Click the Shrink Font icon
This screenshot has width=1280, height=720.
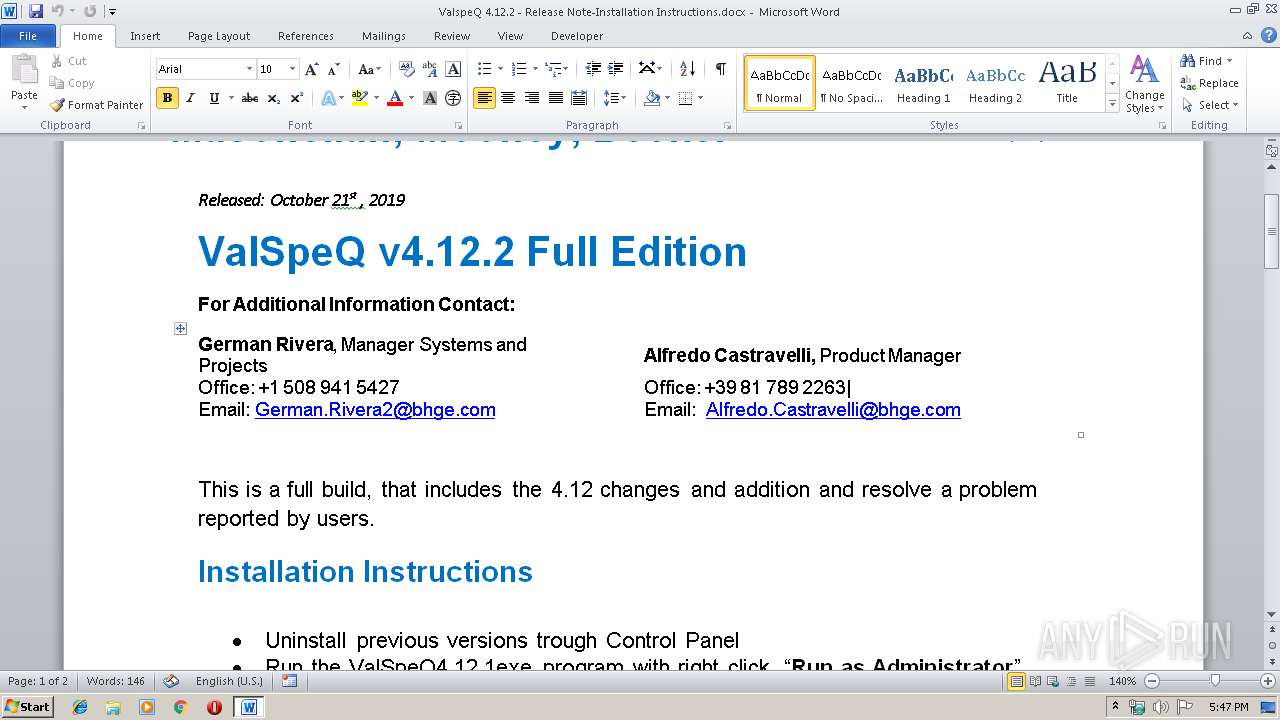coord(334,69)
